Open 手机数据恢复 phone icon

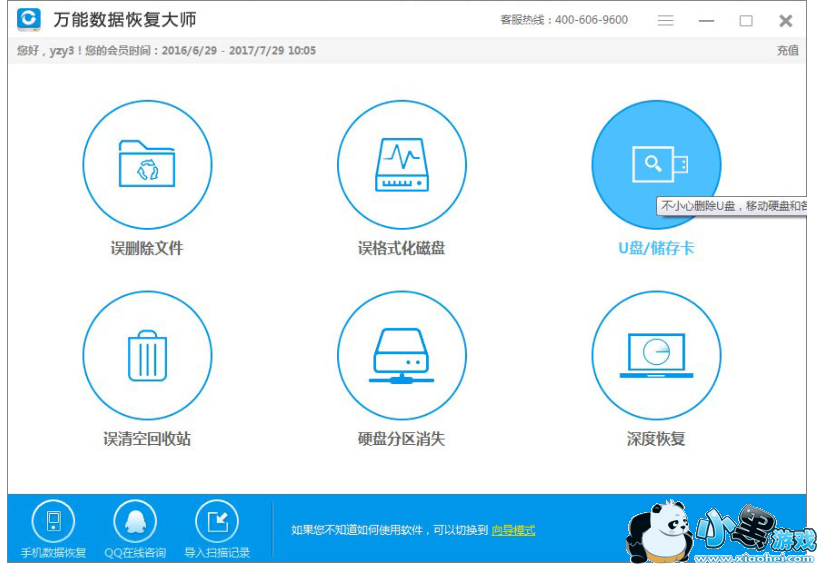[x=53, y=521]
